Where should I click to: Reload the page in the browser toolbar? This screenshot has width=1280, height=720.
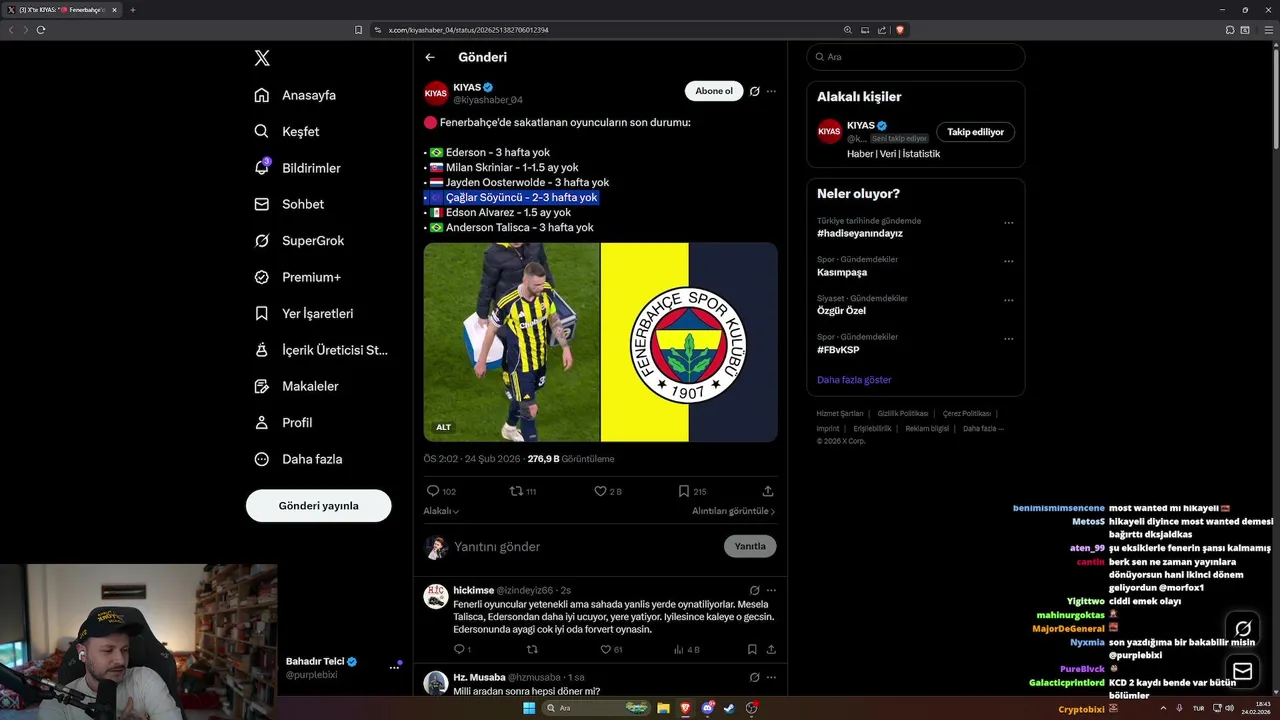point(41,30)
